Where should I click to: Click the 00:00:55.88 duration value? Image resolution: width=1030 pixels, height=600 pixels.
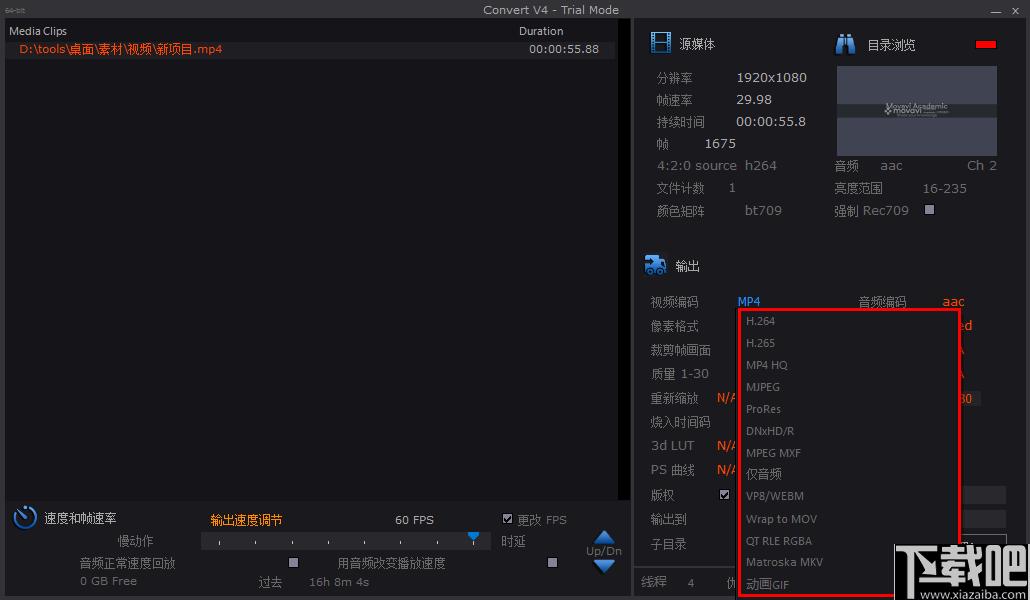tap(564, 49)
